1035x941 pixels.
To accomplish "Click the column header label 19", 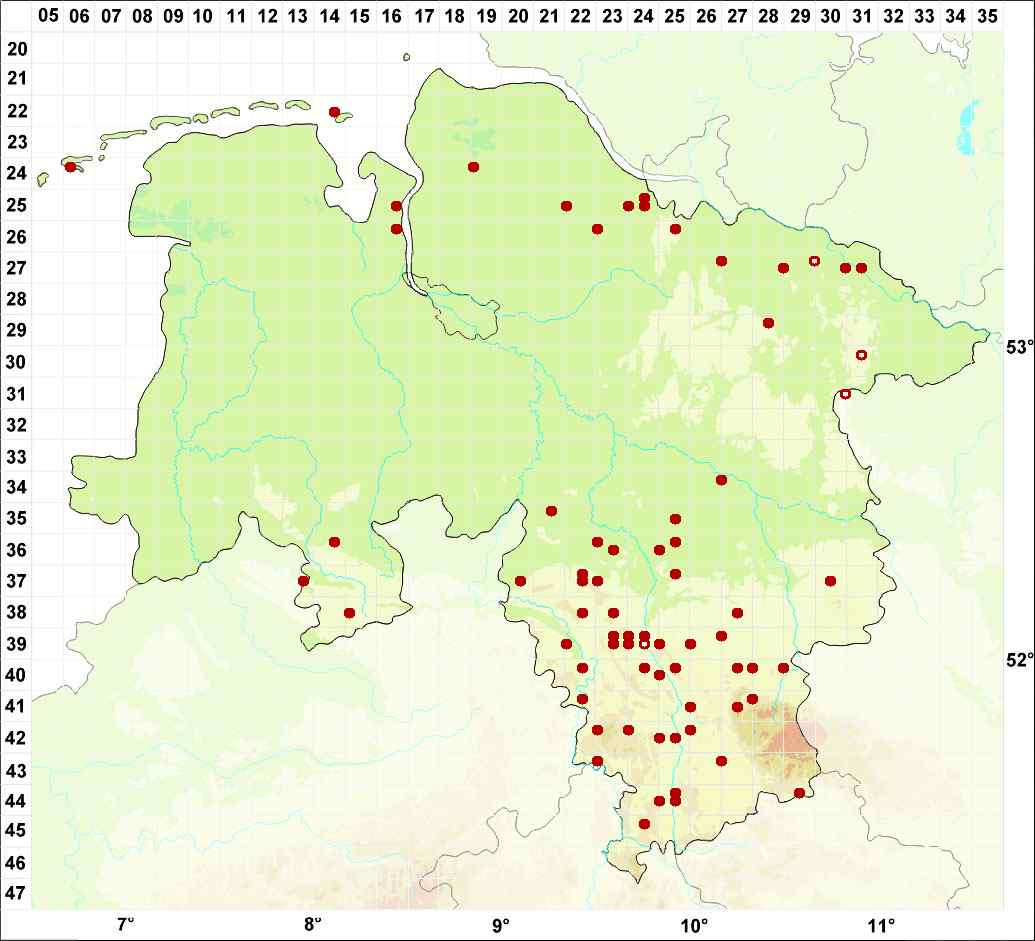I will pyautogui.click(x=486, y=15).
